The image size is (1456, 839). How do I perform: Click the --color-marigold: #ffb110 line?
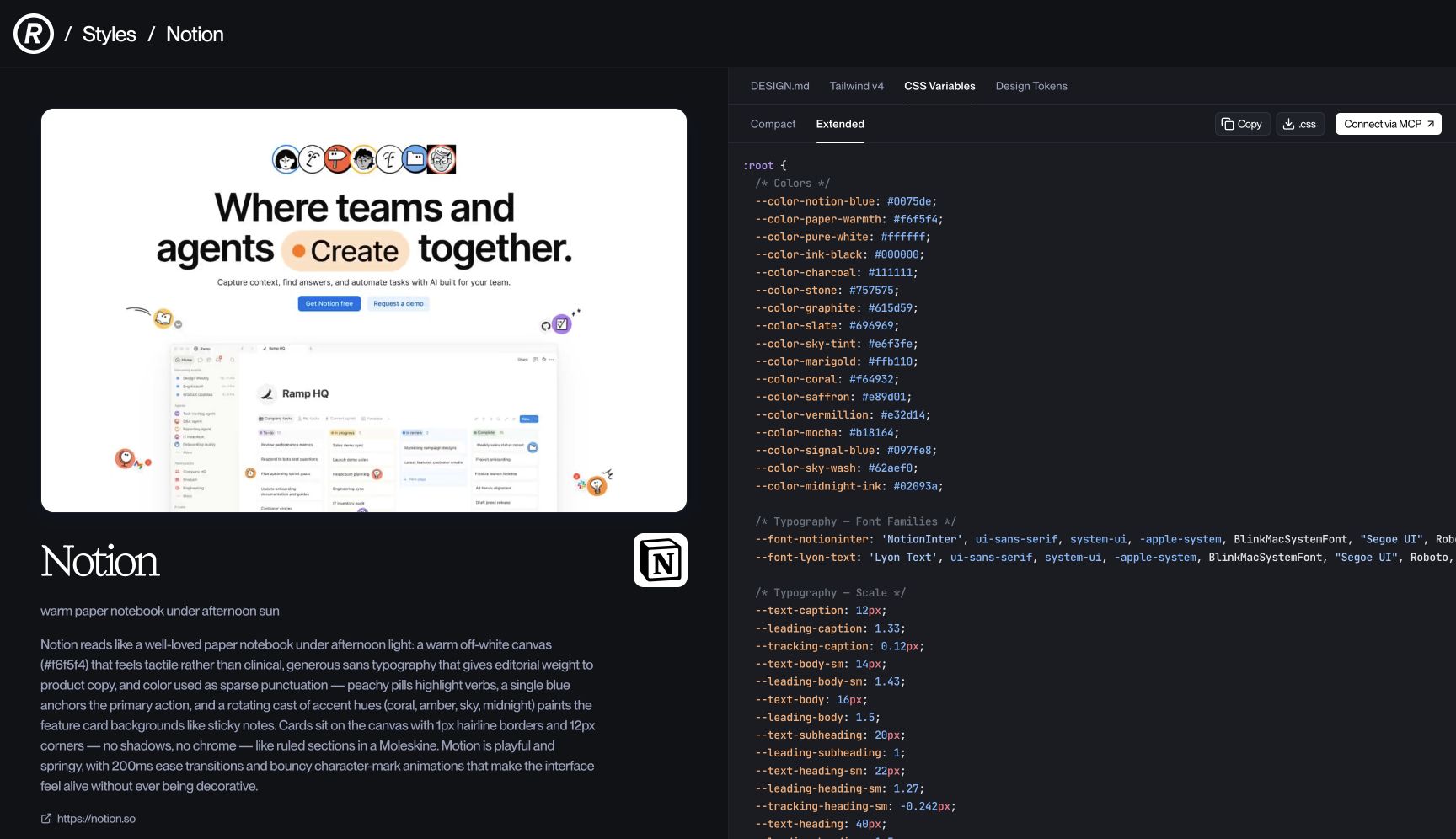(837, 361)
